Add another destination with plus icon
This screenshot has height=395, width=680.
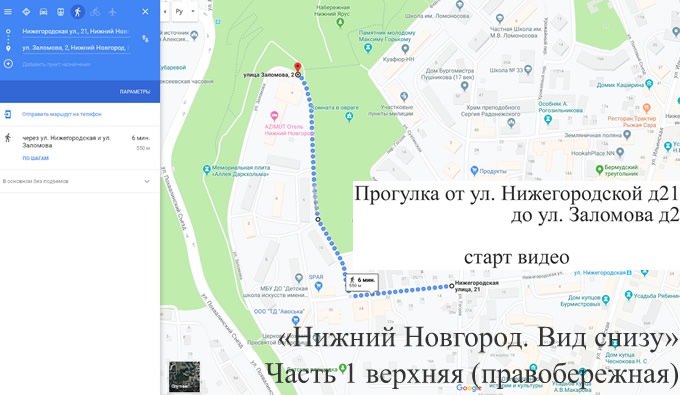pos(8,64)
